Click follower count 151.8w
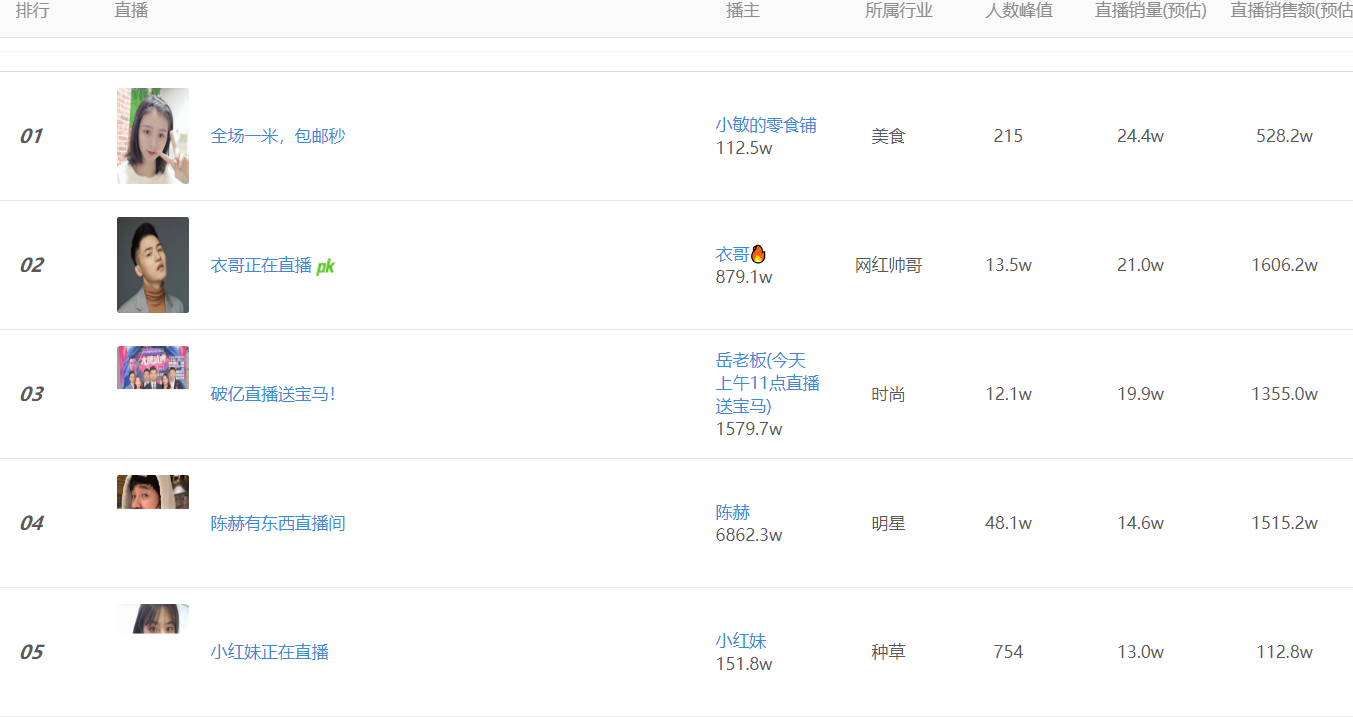This screenshot has height=717, width=1353. pos(744,664)
